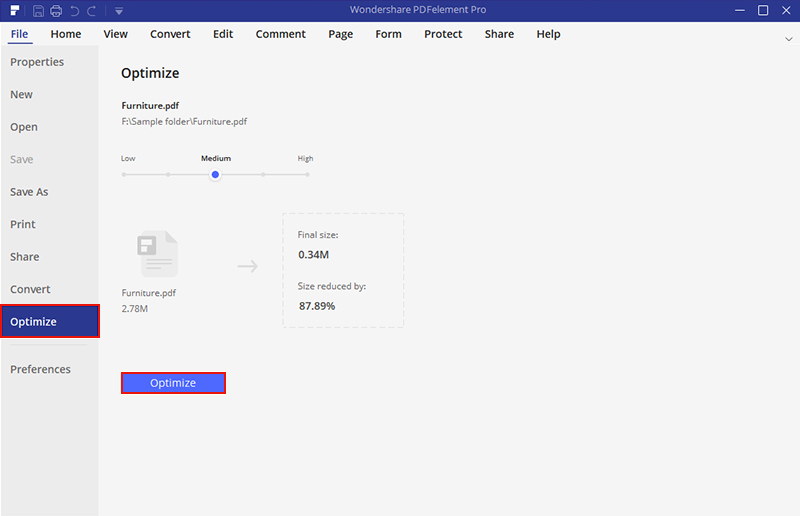Image resolution: width=800 pixels, height=516 pixels.
Task: Click the PDFelement logo icon
Action: (15, 11)
